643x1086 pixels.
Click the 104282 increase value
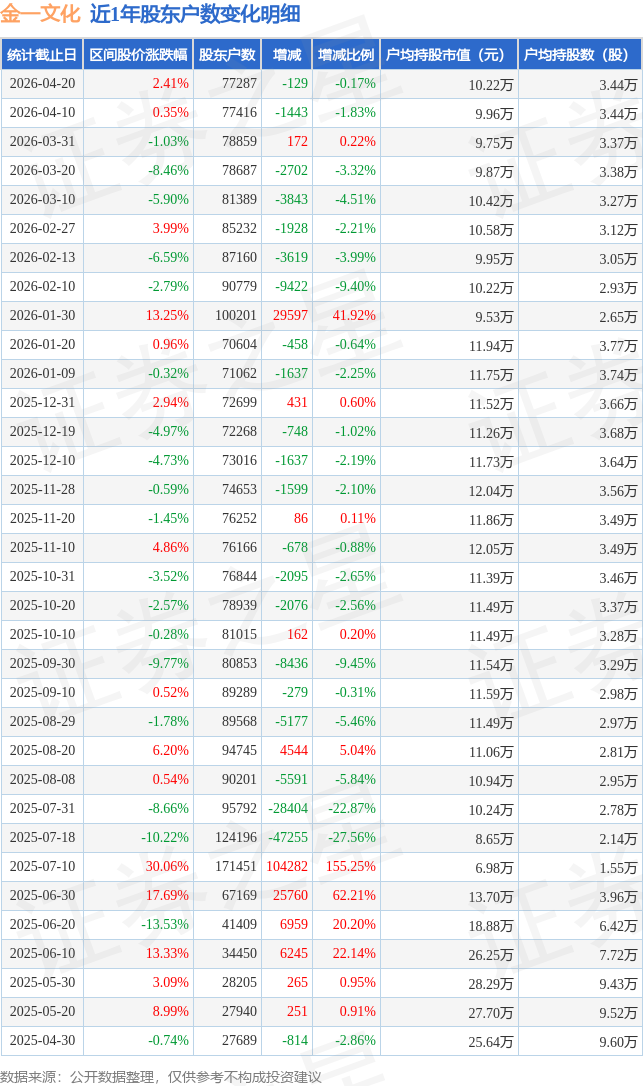(287, 866)
